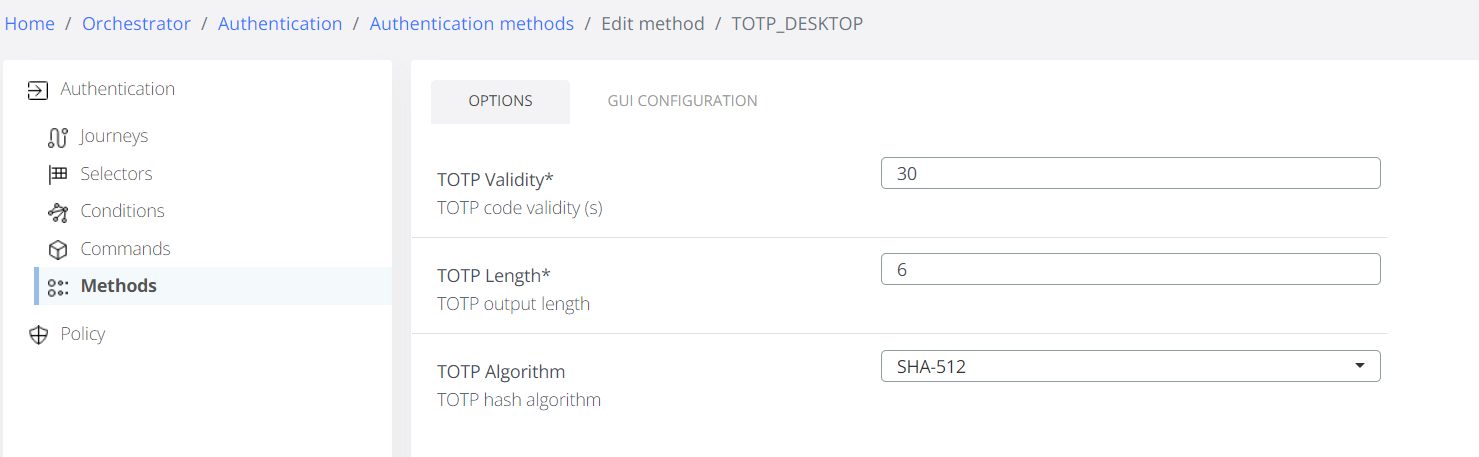
Task: Navigate to Orchestrator breadcrumb link
Action: coord(136,24)
